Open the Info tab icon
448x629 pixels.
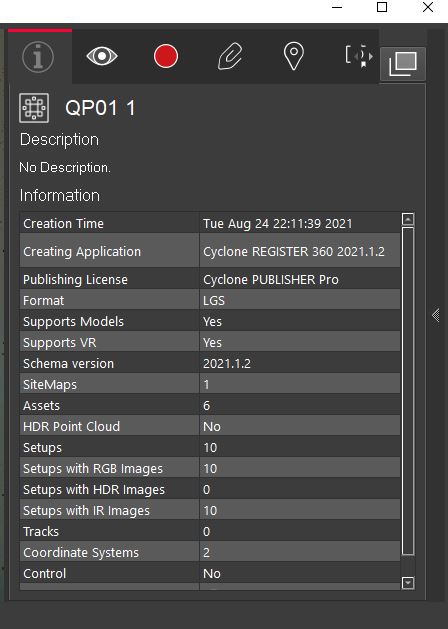[38, 57]
